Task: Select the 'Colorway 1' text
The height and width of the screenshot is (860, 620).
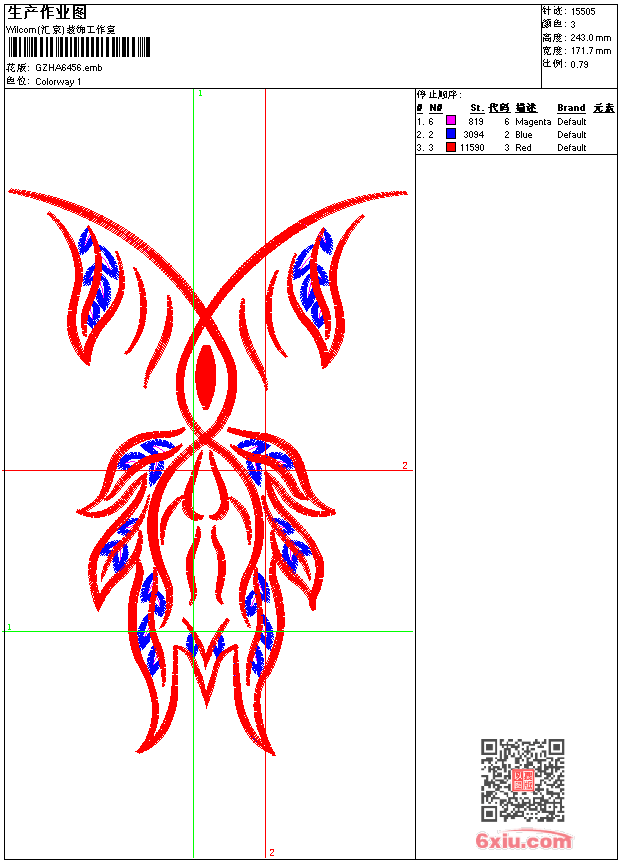Action: [58, 82]
